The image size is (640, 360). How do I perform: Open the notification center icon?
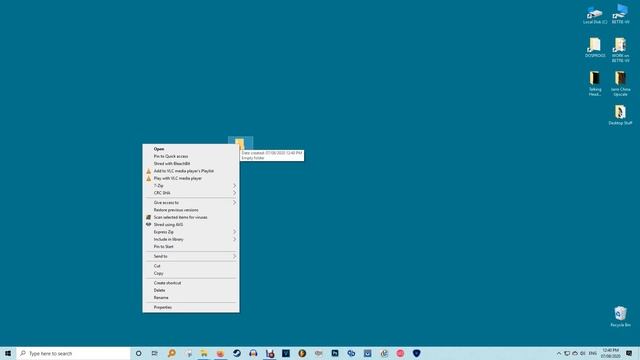pyautogui.click(x=629, y=353)
